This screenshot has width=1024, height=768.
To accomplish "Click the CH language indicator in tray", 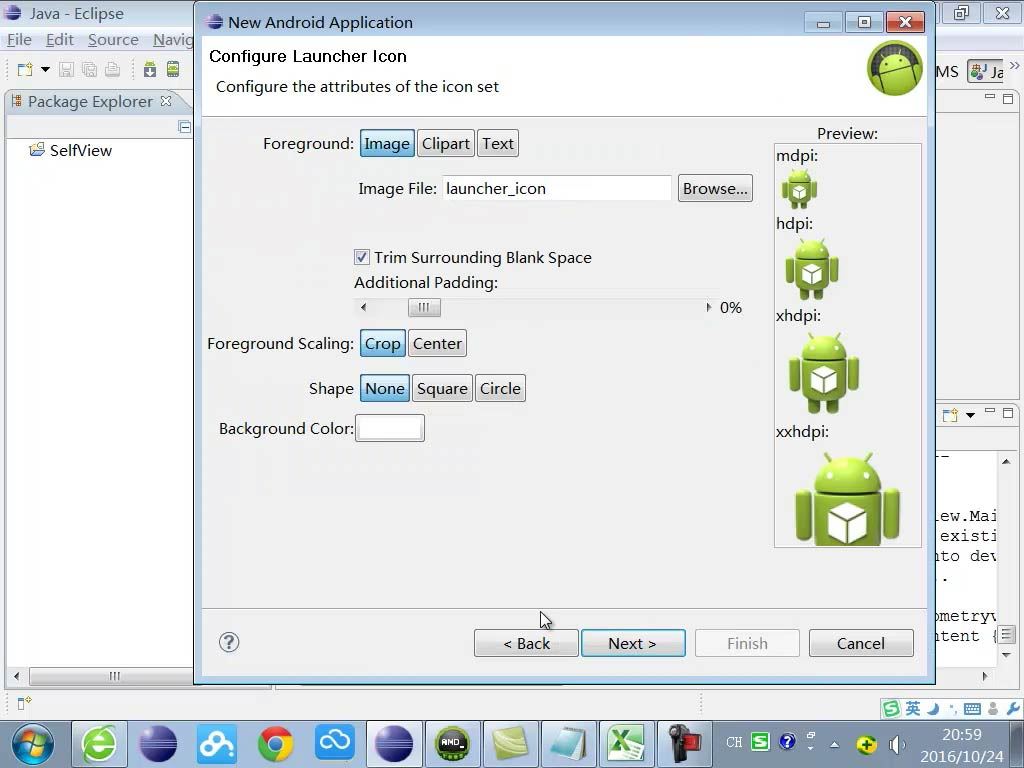I will [x=734, y=743].
